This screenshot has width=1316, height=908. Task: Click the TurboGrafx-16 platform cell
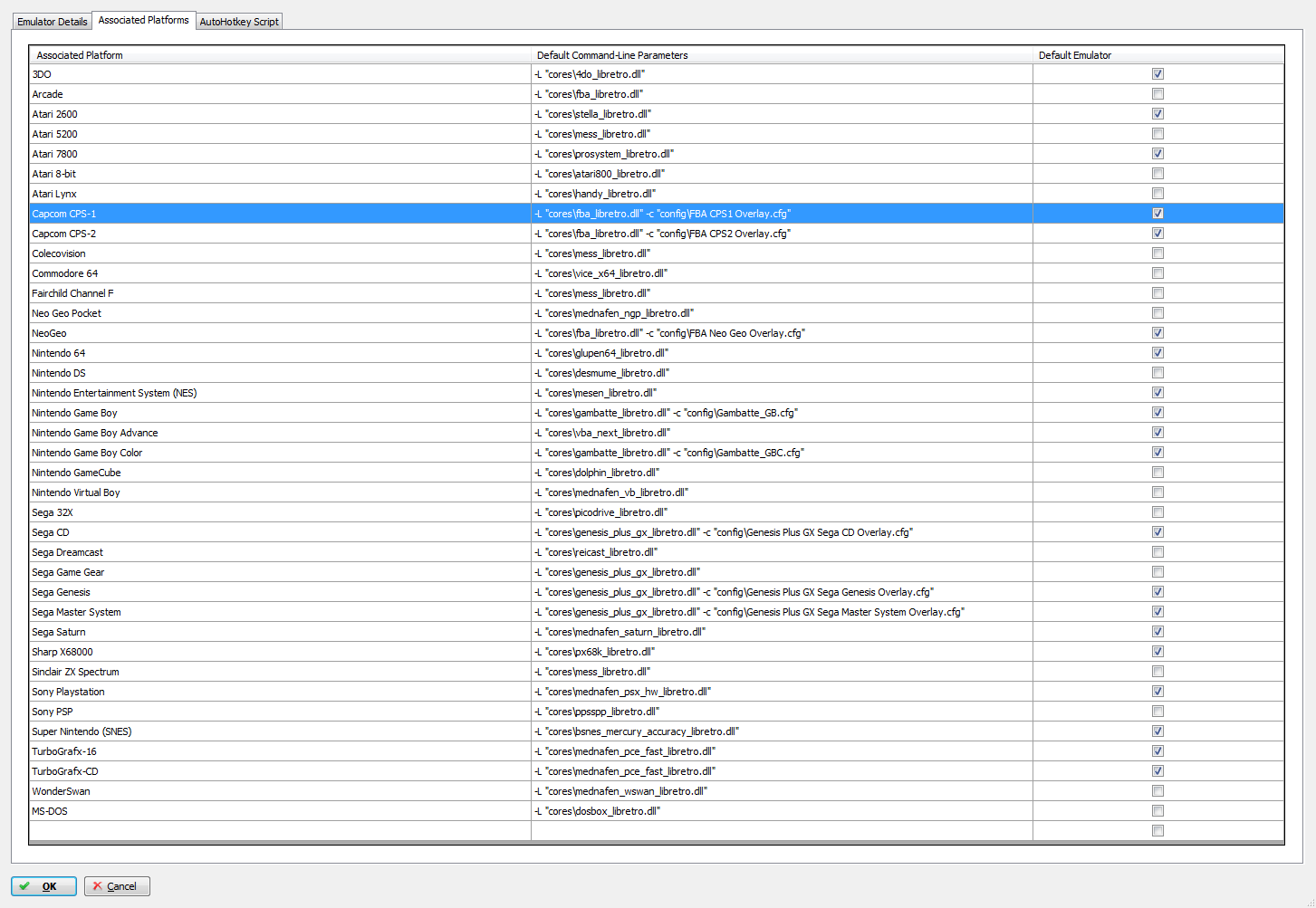[280, 751]
